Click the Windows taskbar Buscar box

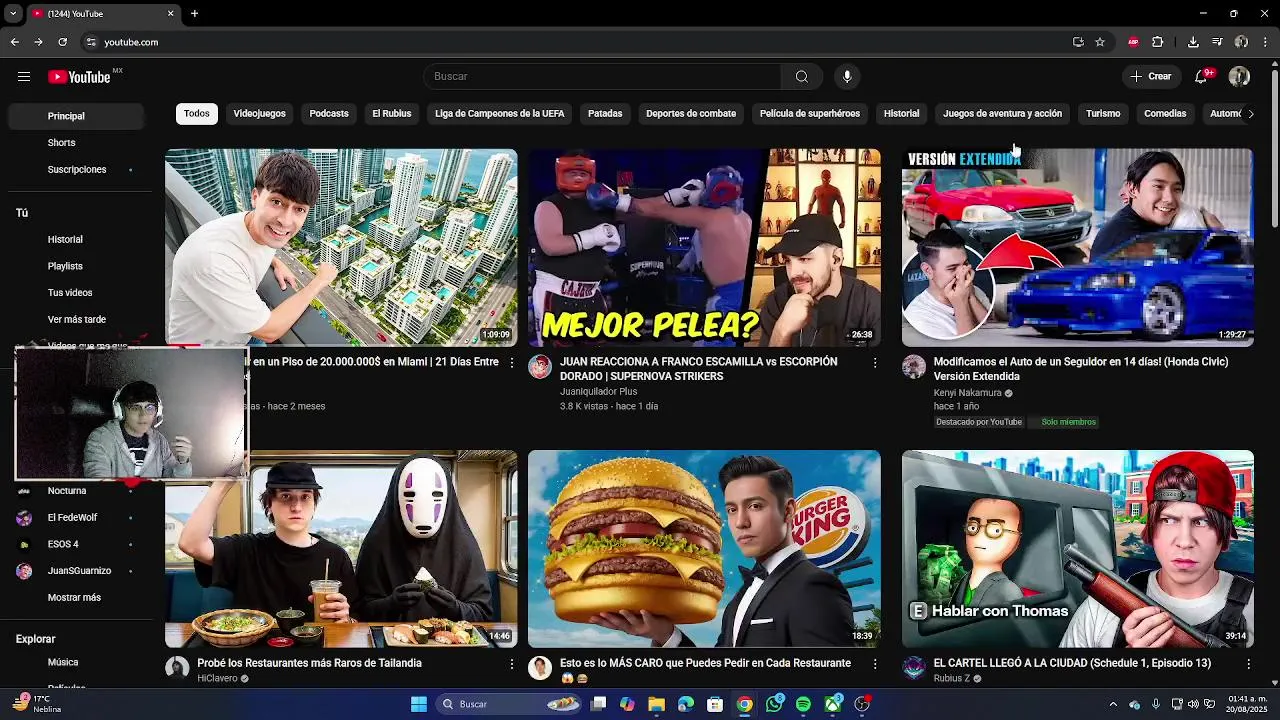(511, 704)
